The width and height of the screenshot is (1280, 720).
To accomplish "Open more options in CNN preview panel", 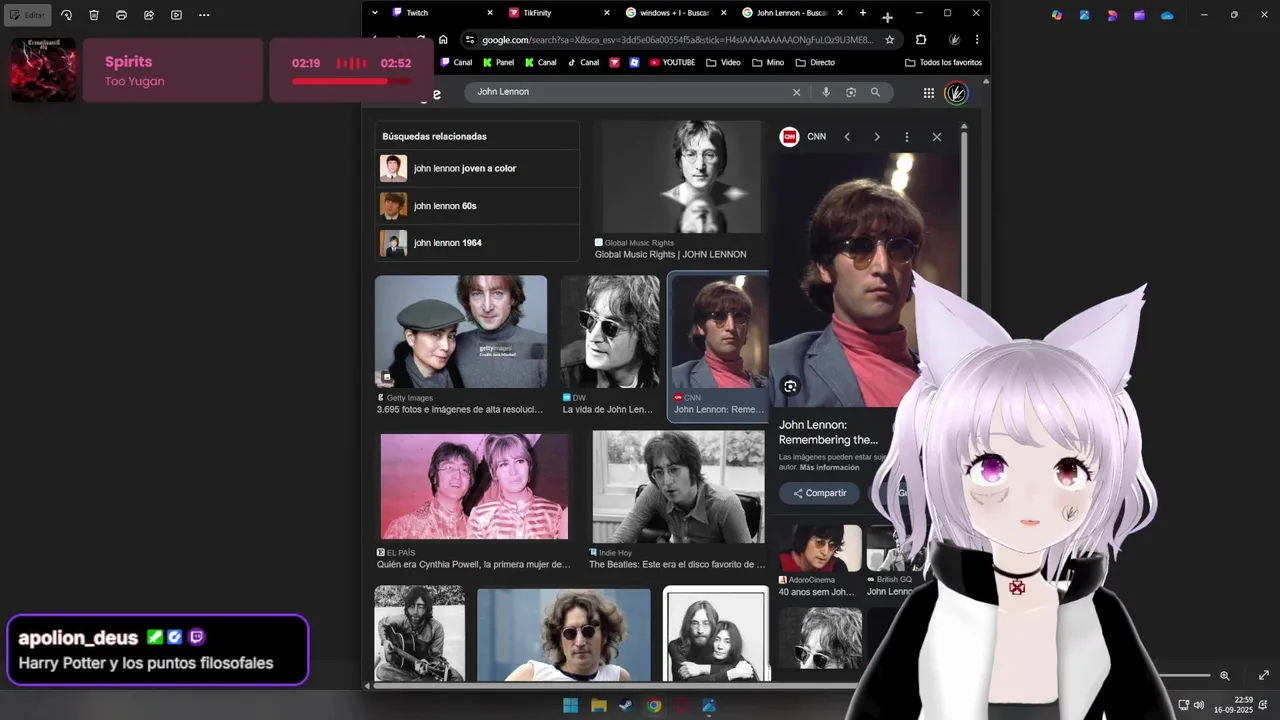I will click(x=907, y=137).
